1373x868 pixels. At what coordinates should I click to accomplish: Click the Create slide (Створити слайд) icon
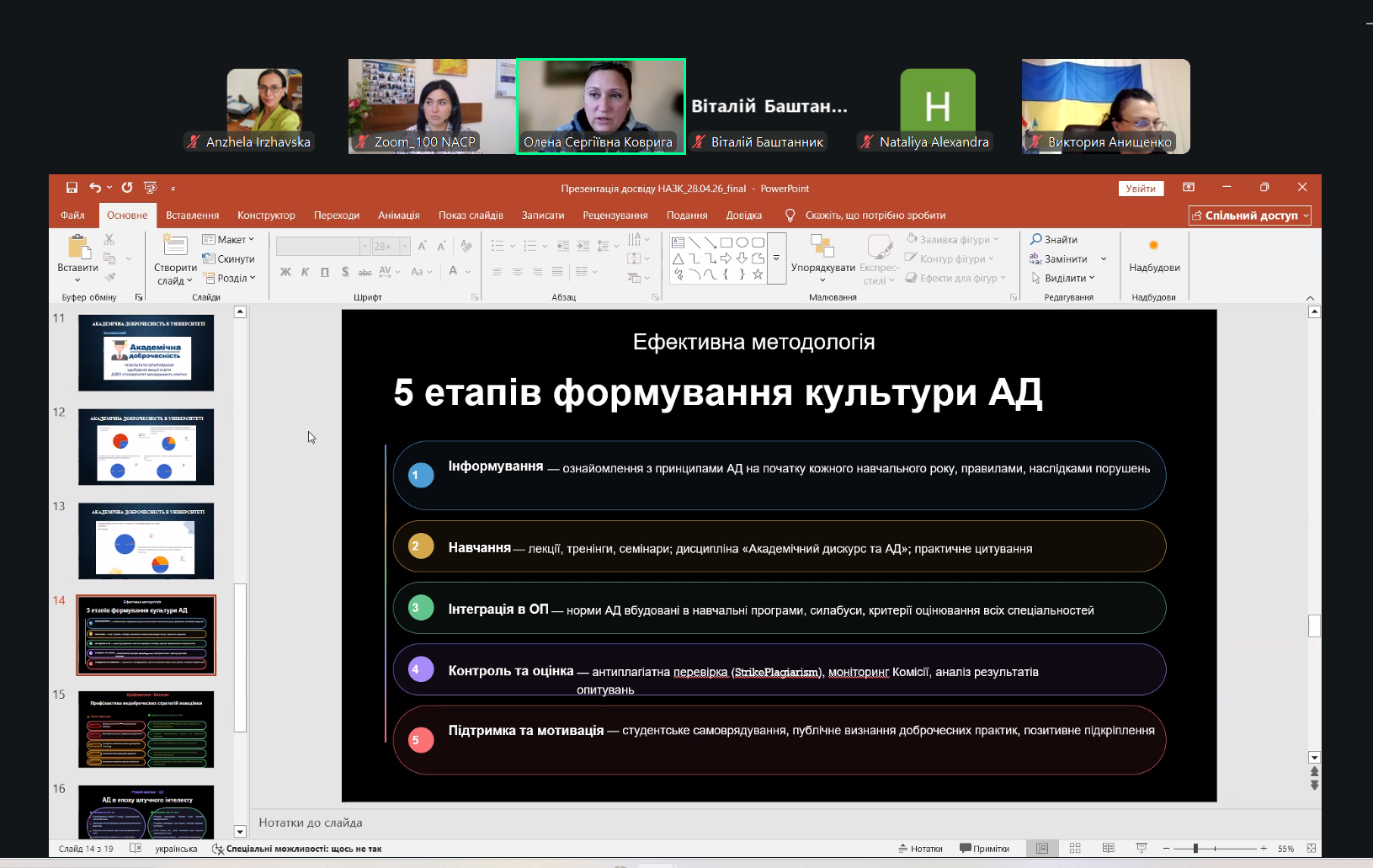(x=175, y=247)
